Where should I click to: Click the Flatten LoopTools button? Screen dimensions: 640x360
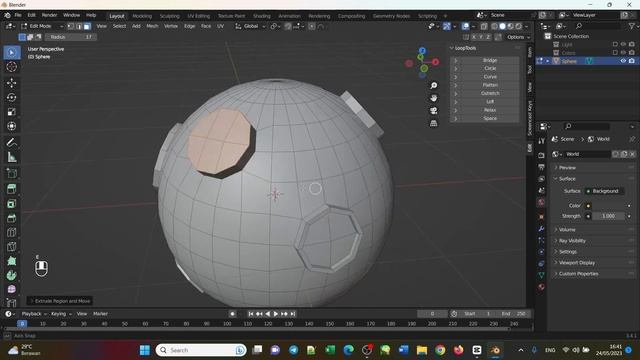490,85
